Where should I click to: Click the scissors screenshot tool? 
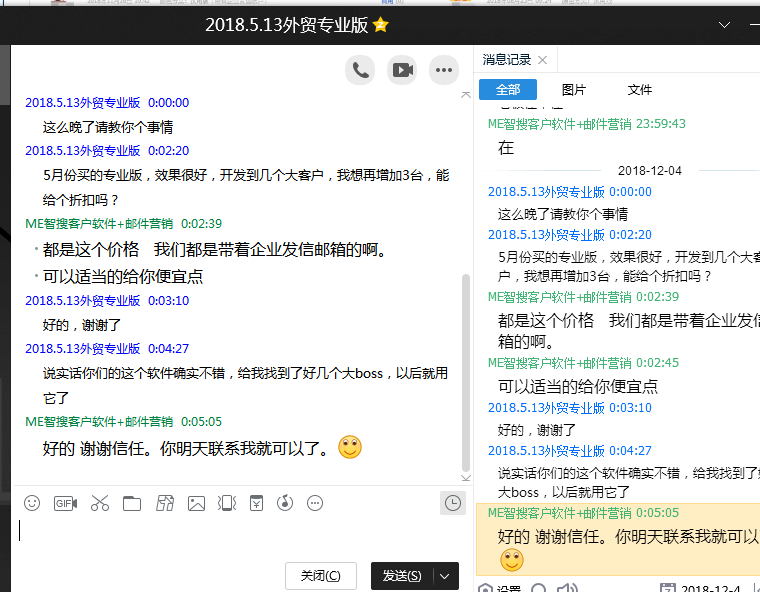(x=99, y=503)
